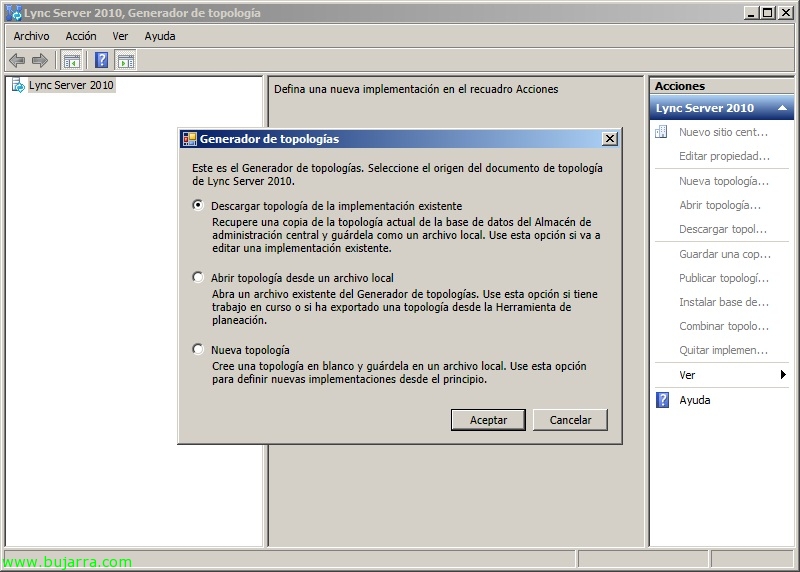The width and height of the screenshot is (800, 572).
Task: Toggle the console tree pane icon
Action: pyautogui.click(x=71, y=61)
